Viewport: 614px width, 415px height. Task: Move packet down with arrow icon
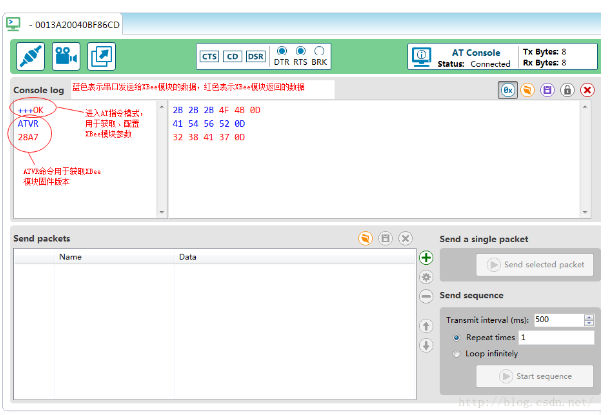(x=426, y=345)
